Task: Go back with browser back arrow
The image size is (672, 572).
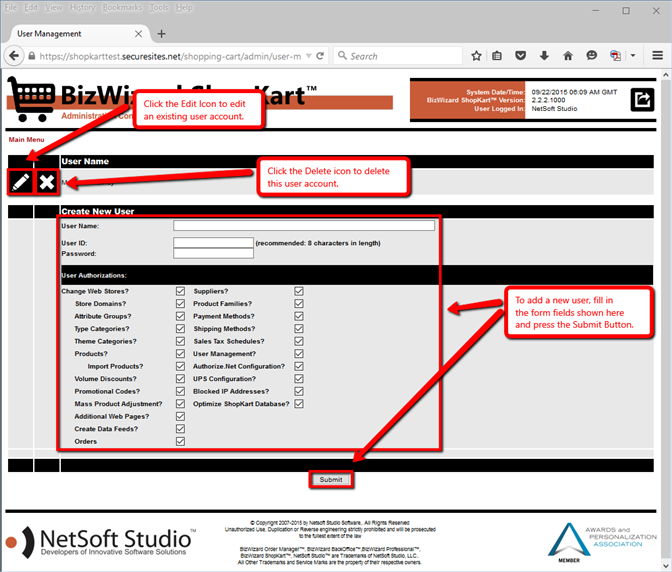Action: 14,56
